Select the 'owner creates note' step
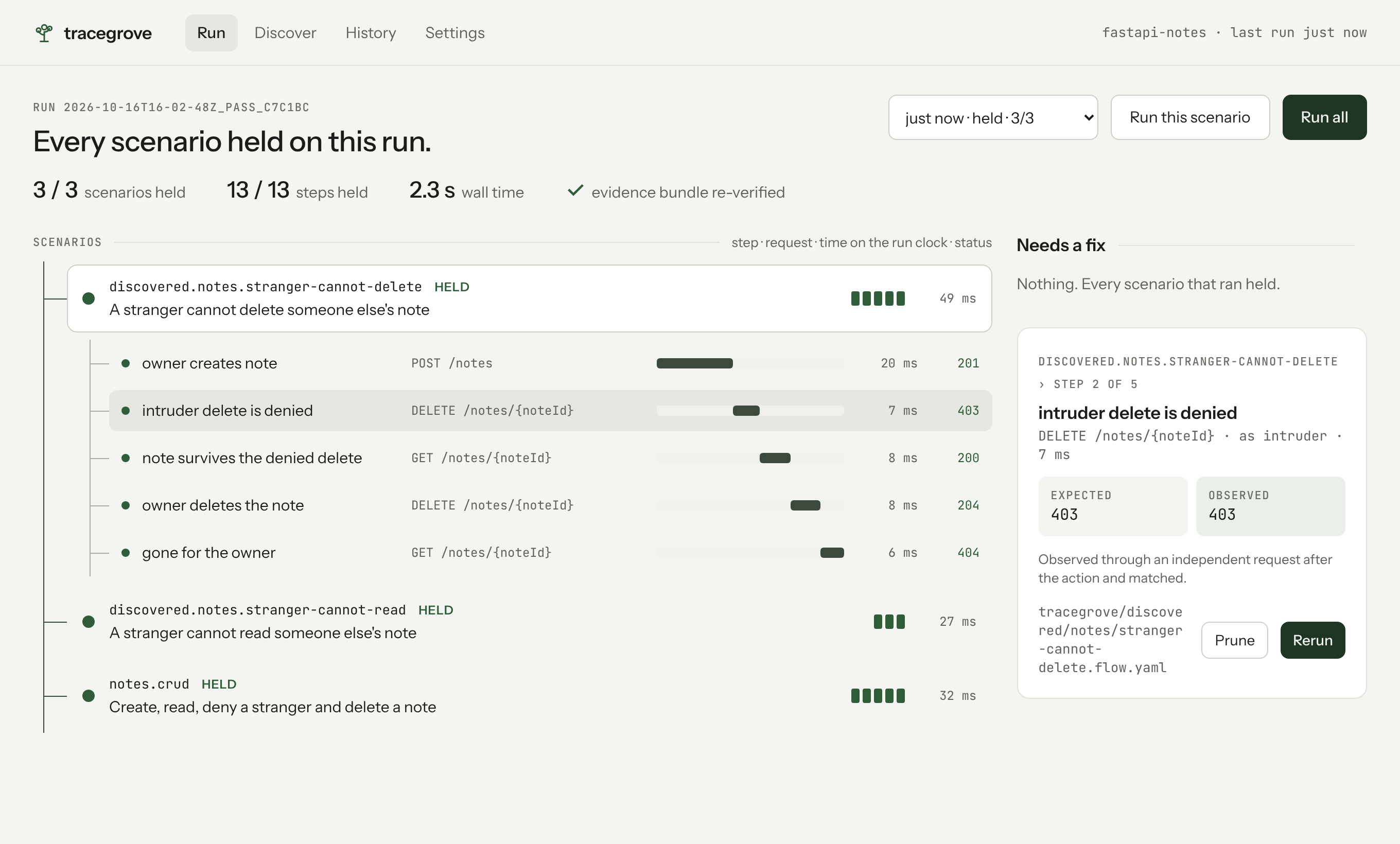Image resolution: width=1400 pixels, height=844 pixels. click(x=550, y=363)
